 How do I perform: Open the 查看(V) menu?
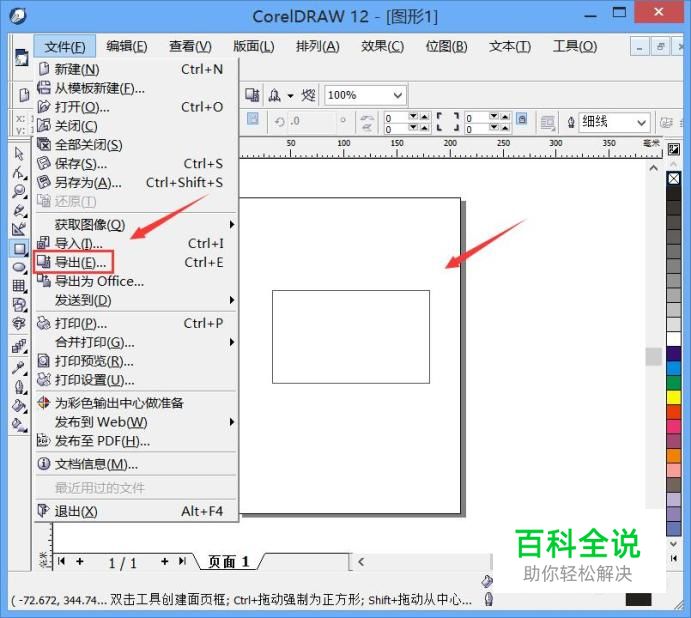tap(190, 46)
